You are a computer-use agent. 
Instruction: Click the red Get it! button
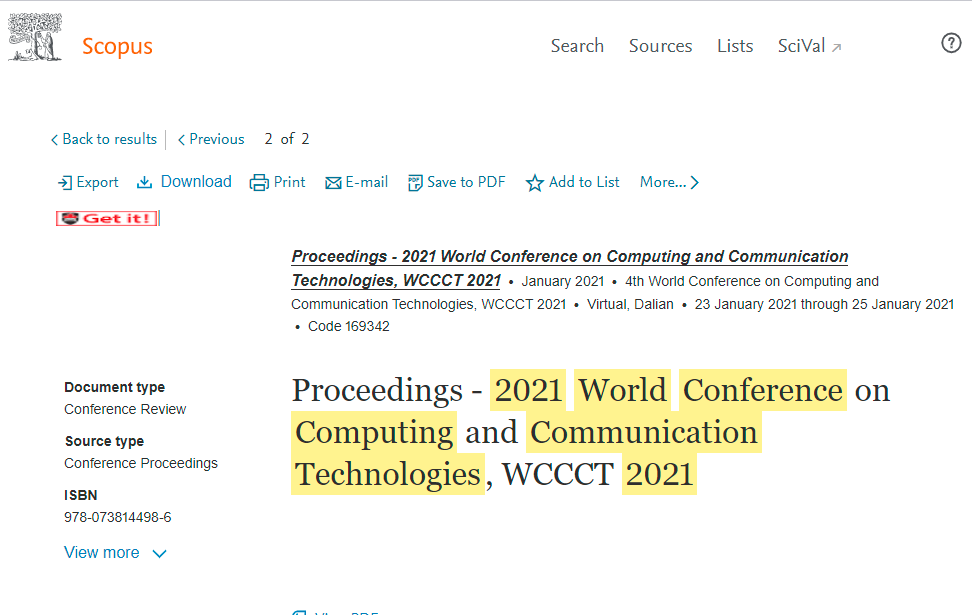[x=107, y=218]
